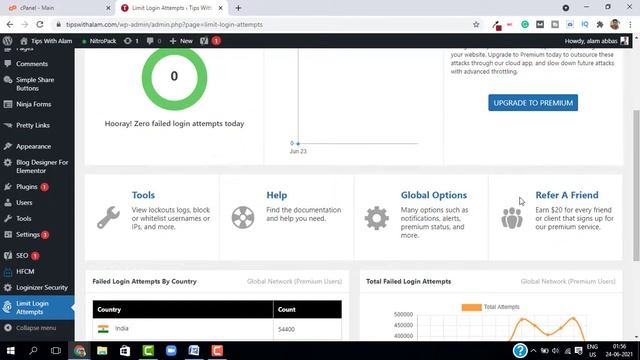Open Plugins menu in sidebar

coord(27,187)
